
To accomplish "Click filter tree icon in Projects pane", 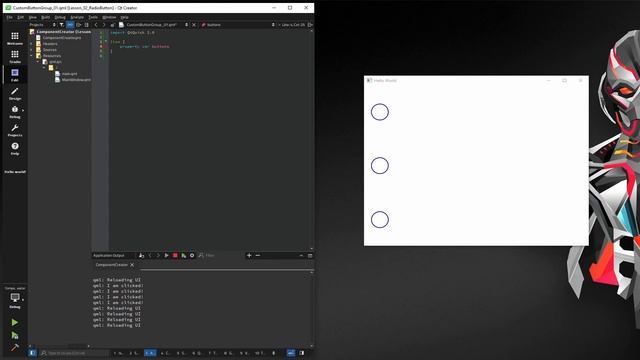I will 62,25.
